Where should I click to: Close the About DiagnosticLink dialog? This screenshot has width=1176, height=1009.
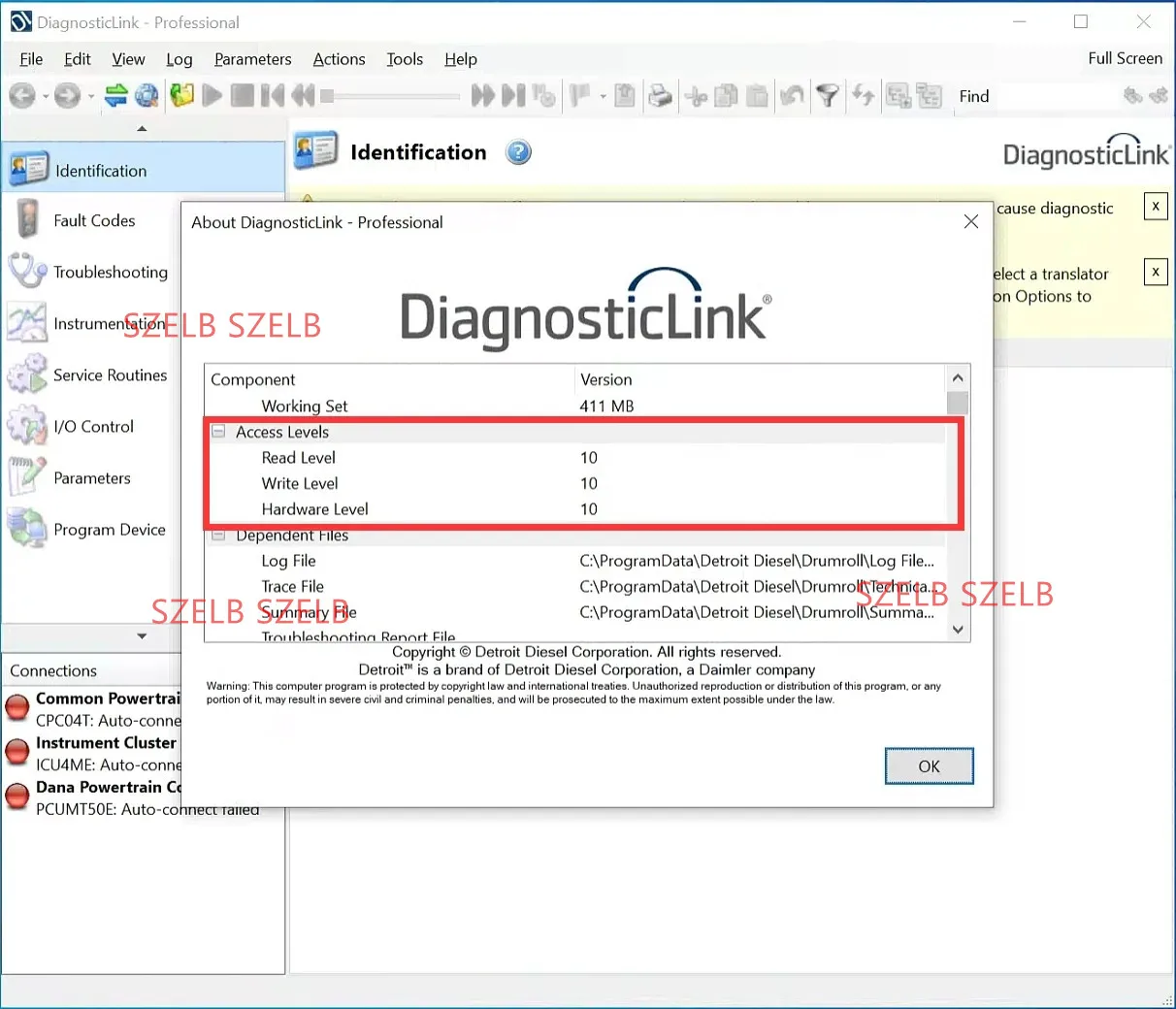pyautogui.click(x=970, y=222)
